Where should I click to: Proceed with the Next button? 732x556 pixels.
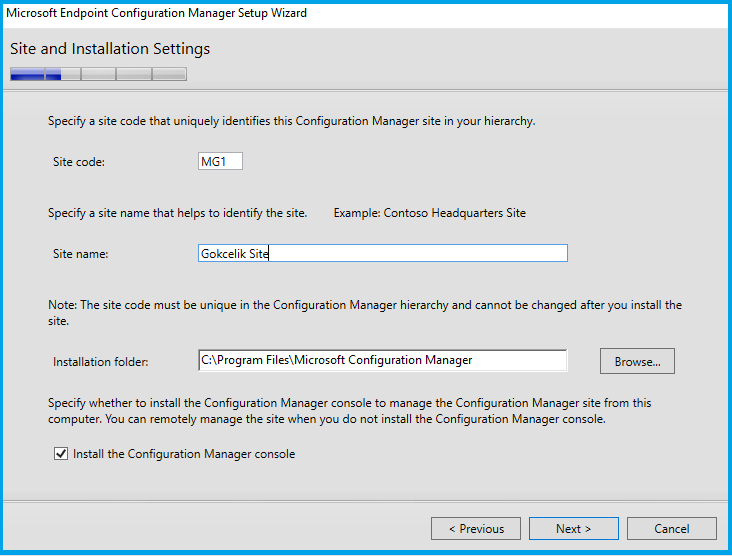574,528
